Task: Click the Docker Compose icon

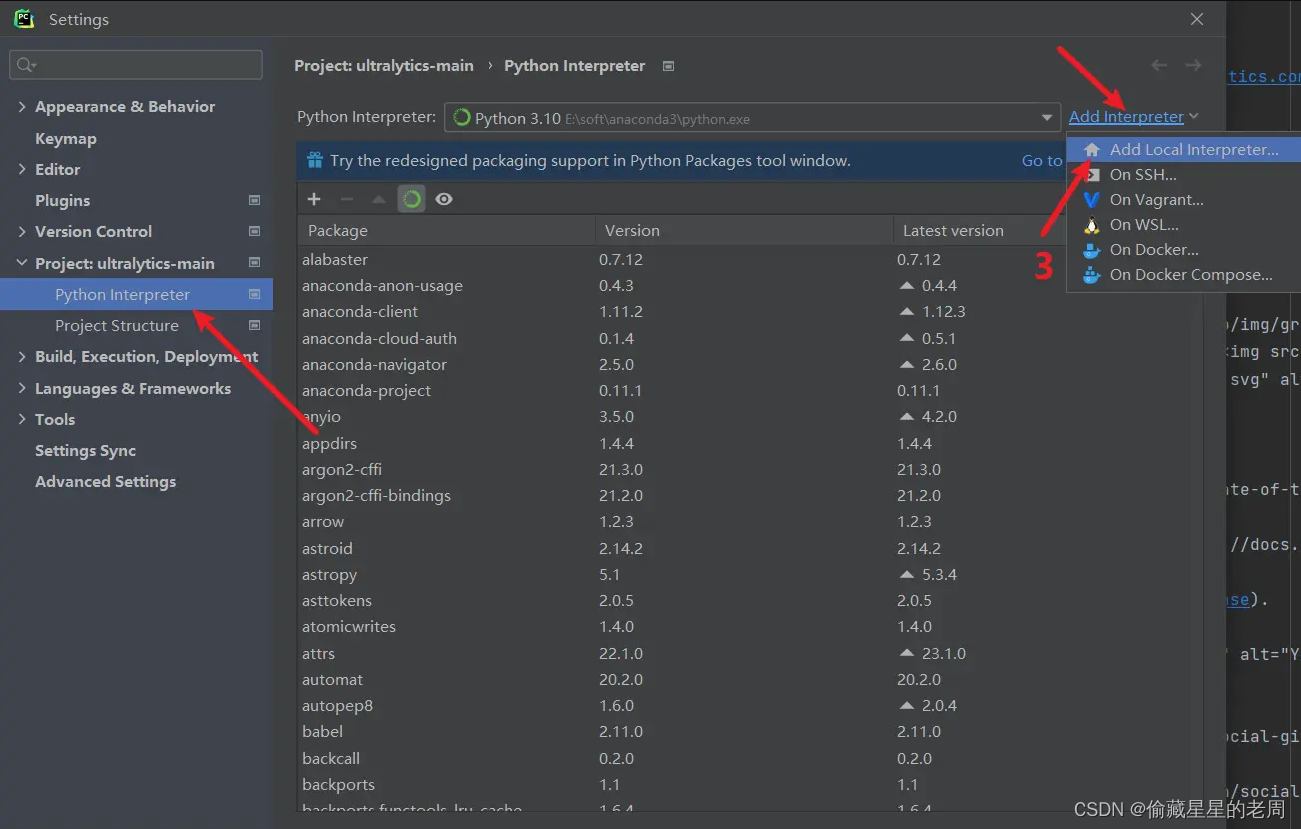Action: [x=1092, y=275]
